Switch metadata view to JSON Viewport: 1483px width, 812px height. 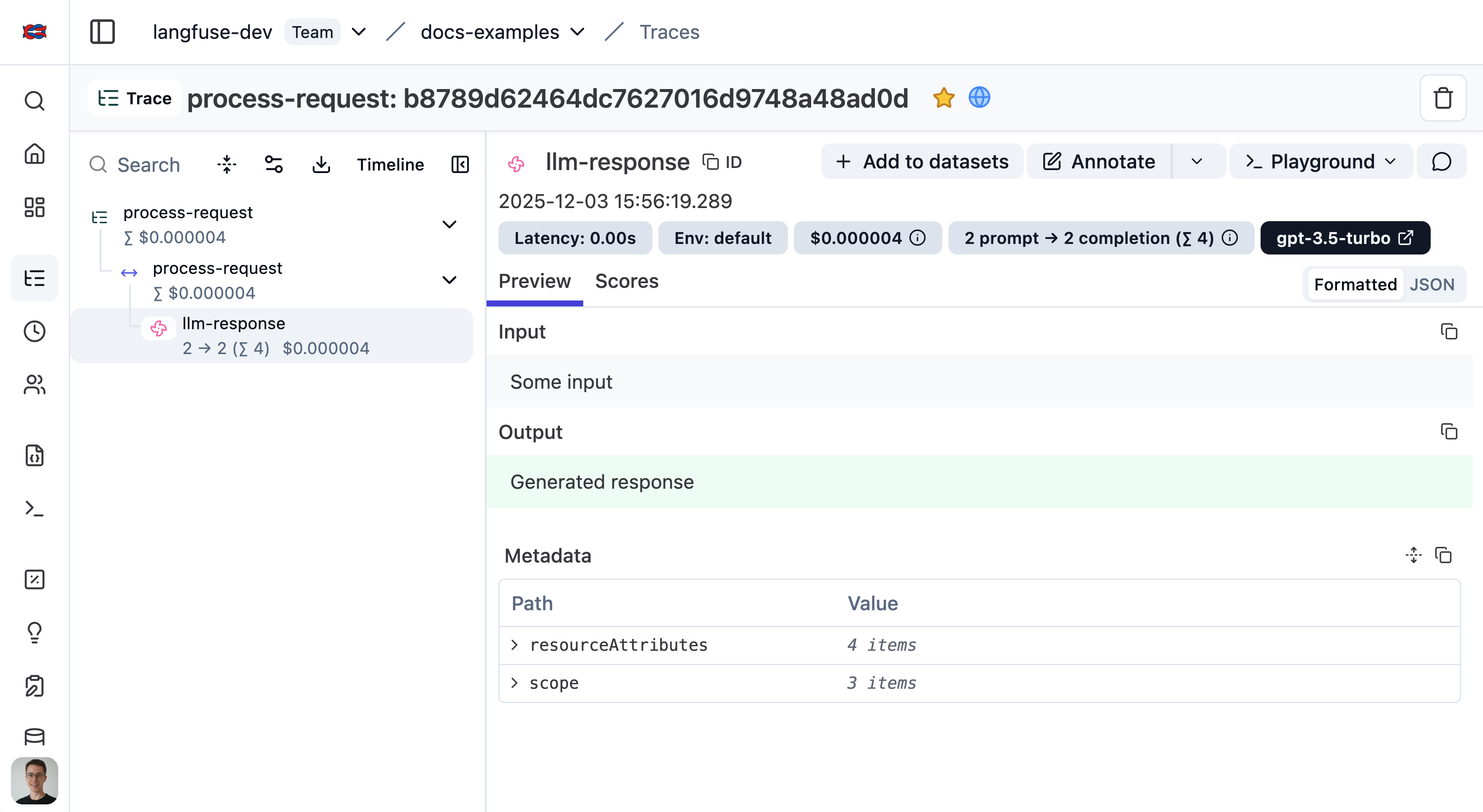[1433, 284]
